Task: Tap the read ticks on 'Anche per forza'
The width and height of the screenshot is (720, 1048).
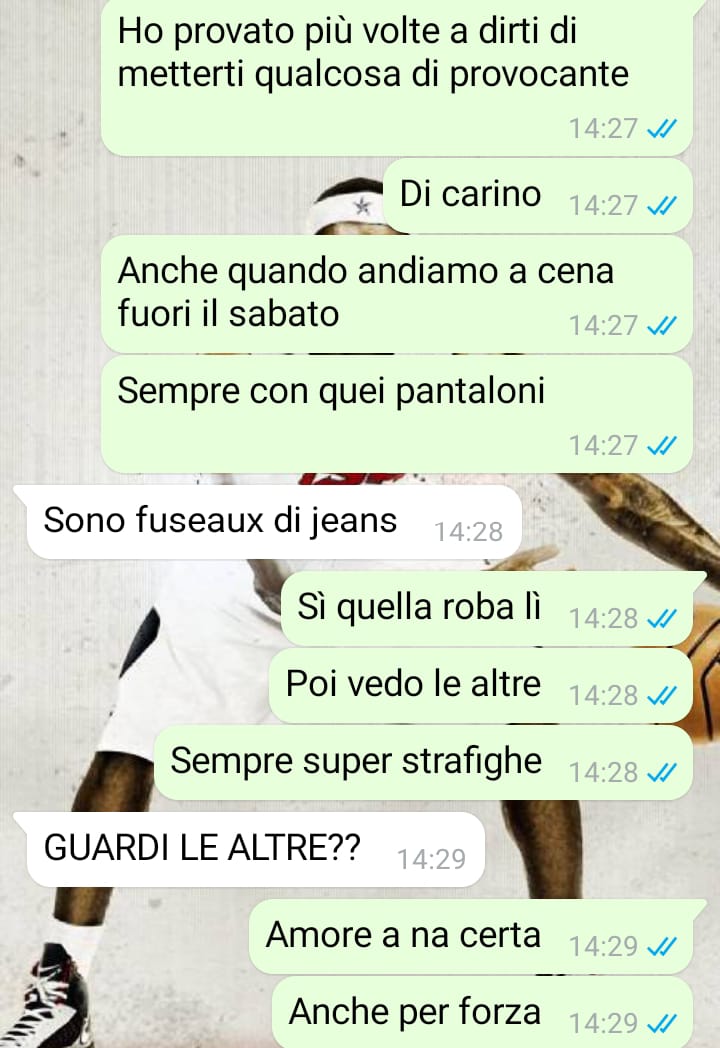Action: [x=662, y=1023]
